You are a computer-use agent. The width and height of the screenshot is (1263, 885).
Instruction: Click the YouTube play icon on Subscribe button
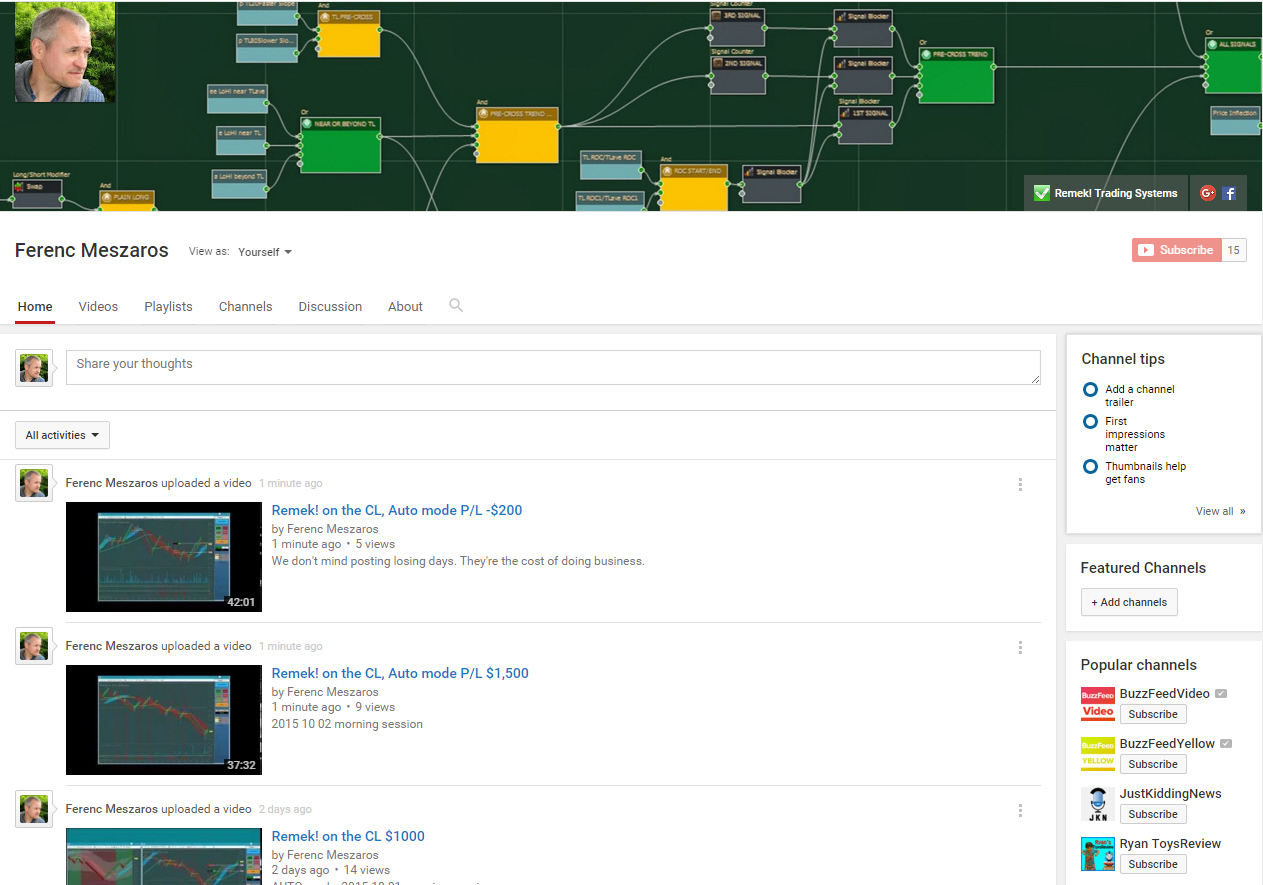coord(1146,250)
